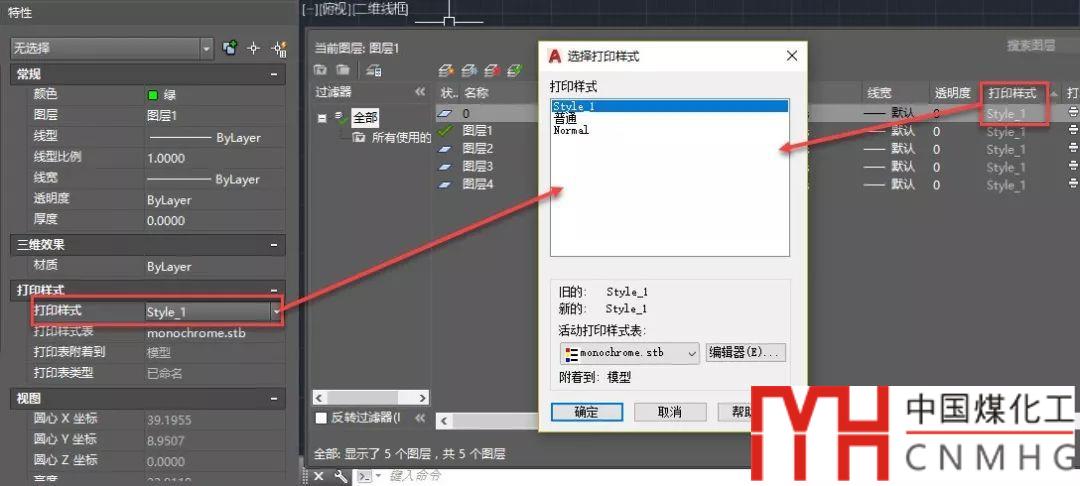This screenshot has height=486, width=1080.
Task: Click New Layer Frozen in Viewports icon
Action: click(469, 70)
